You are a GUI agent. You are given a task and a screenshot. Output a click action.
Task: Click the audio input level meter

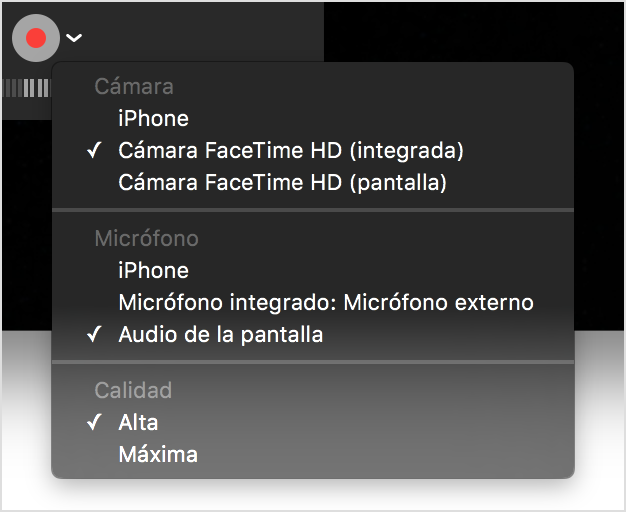[26, 88]
